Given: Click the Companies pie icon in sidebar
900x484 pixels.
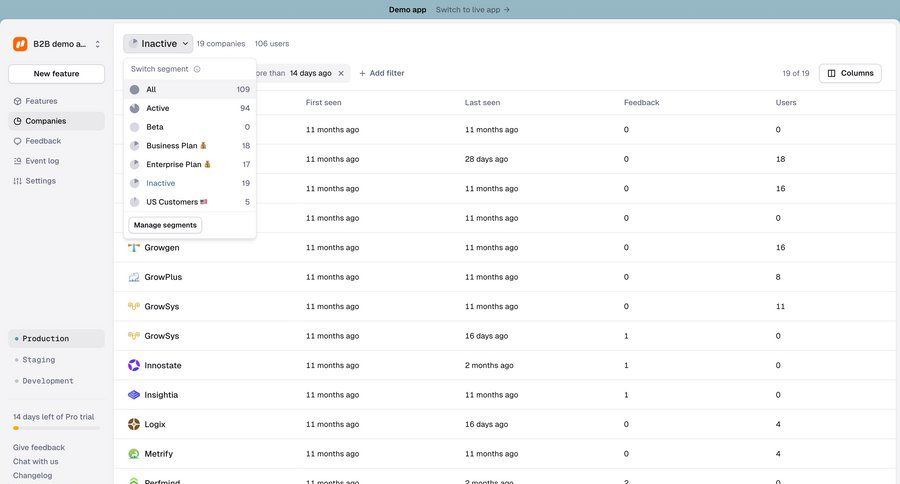Looking at the screenshot, I should (17, 121).
